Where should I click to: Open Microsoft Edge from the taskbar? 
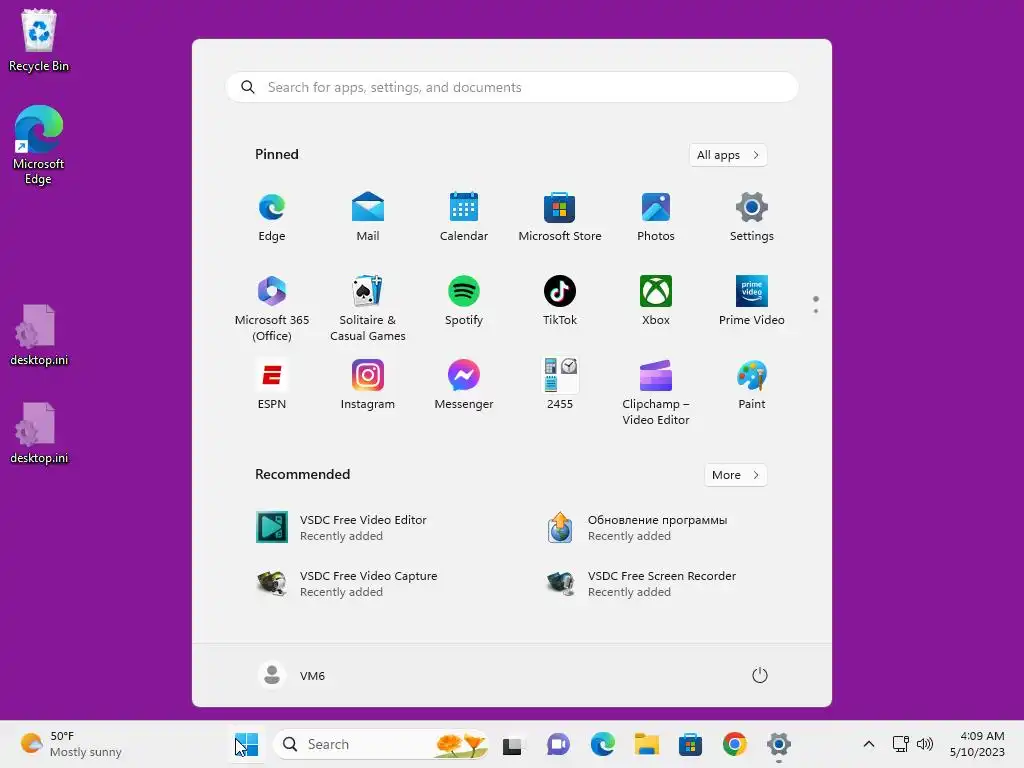602,744
